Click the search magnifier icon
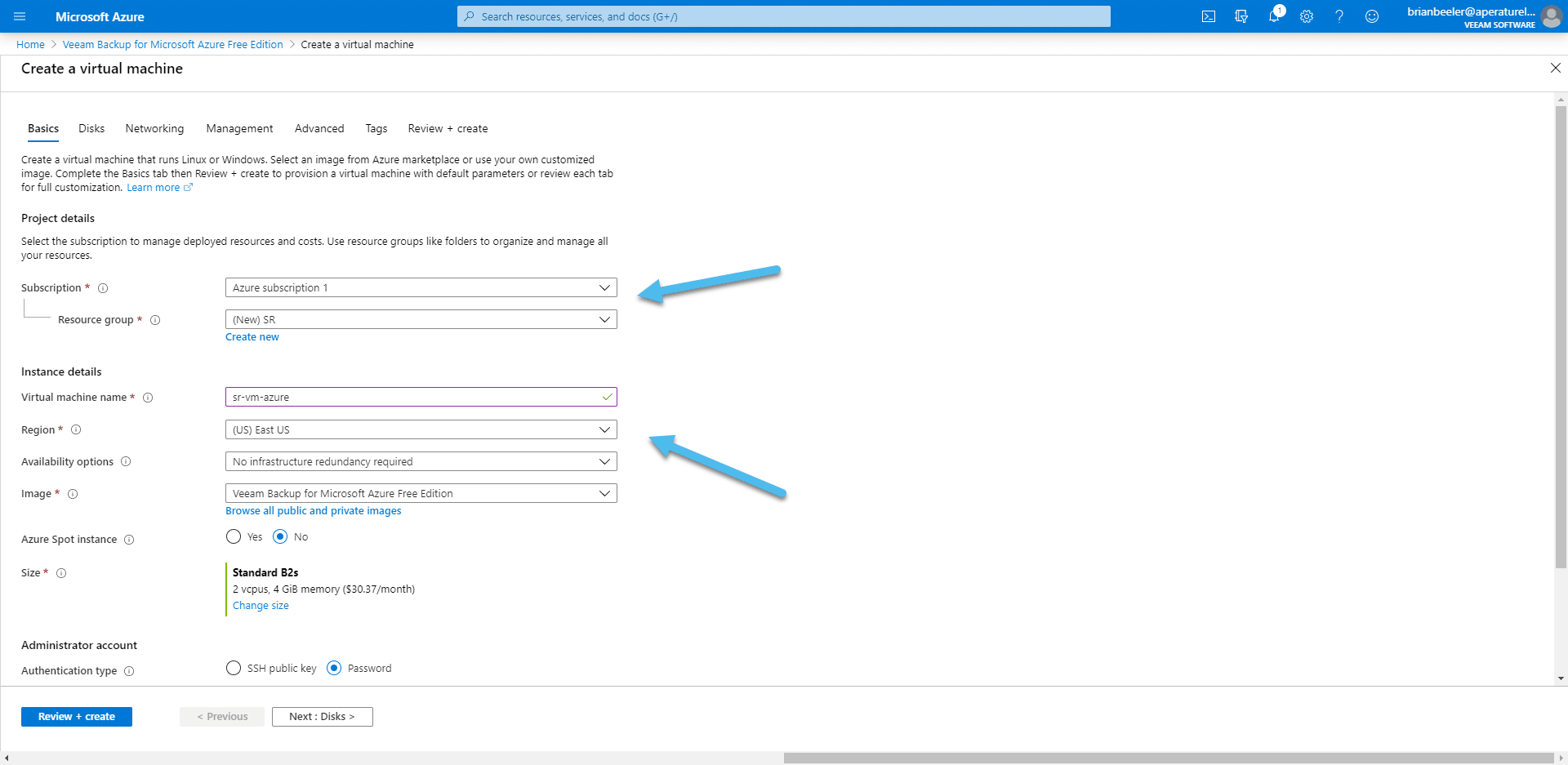1568x765 pixels. pyautogui.click(x=470, y=16)
